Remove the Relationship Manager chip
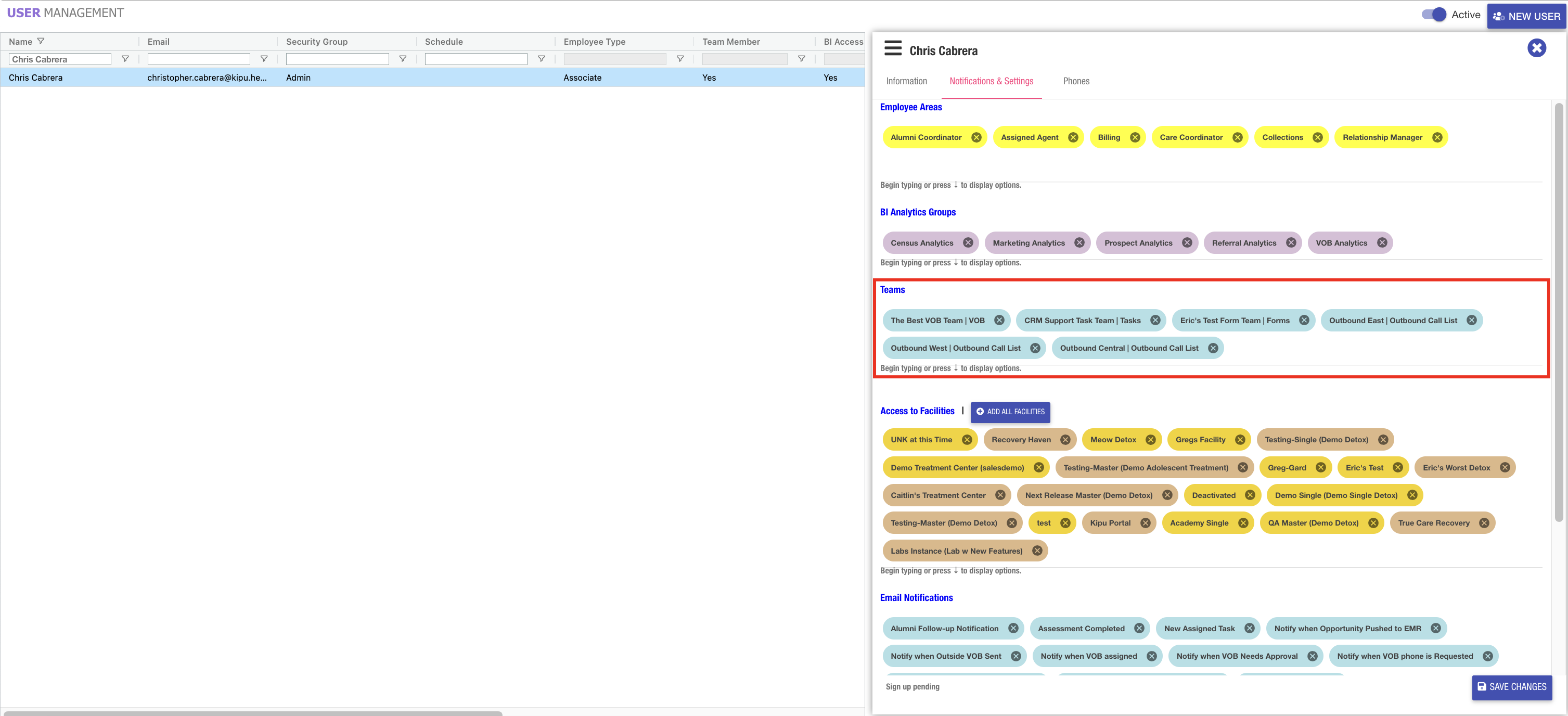Viewport: 1568px width, 716px height. click(1437, 137)
